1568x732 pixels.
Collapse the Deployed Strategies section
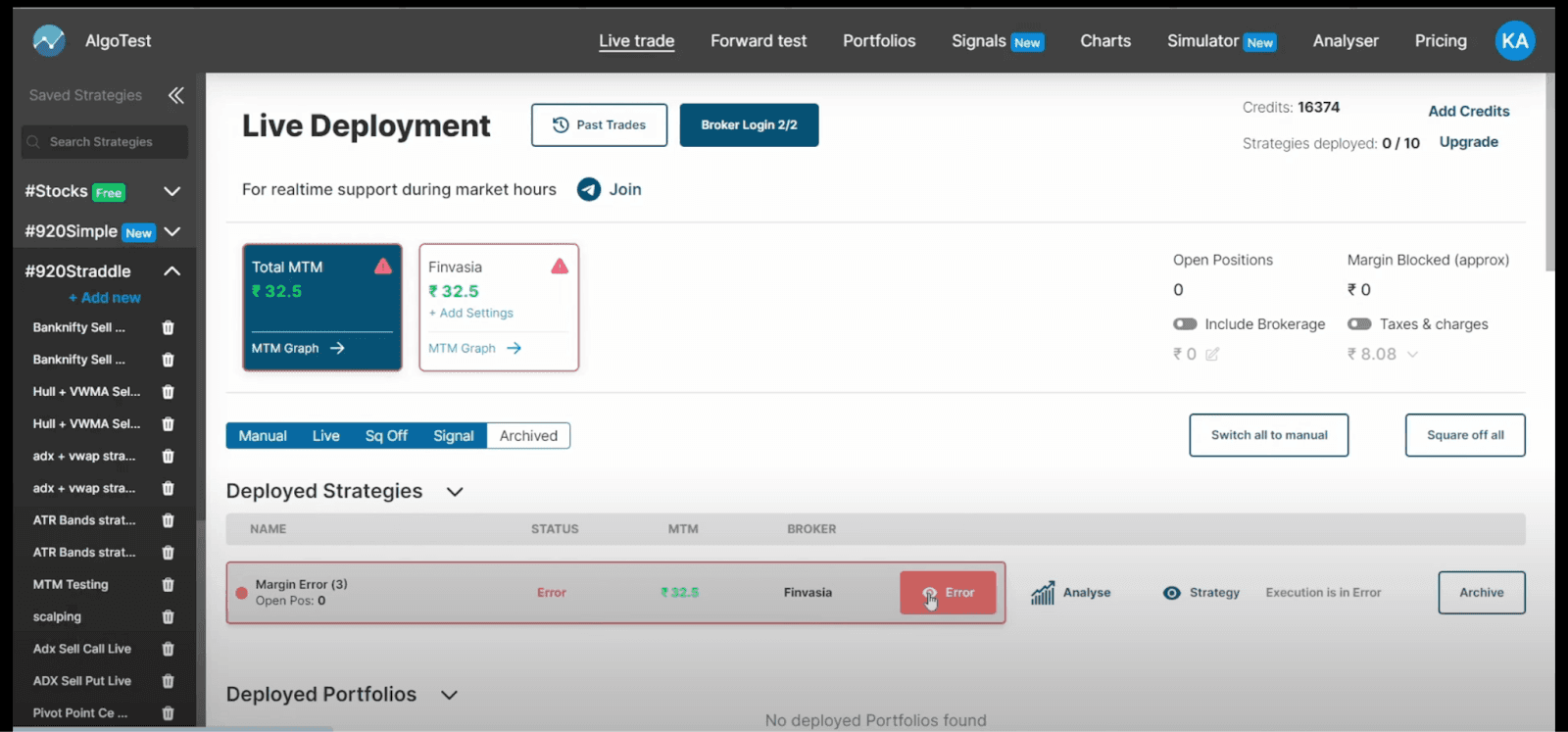pos(455,492)
